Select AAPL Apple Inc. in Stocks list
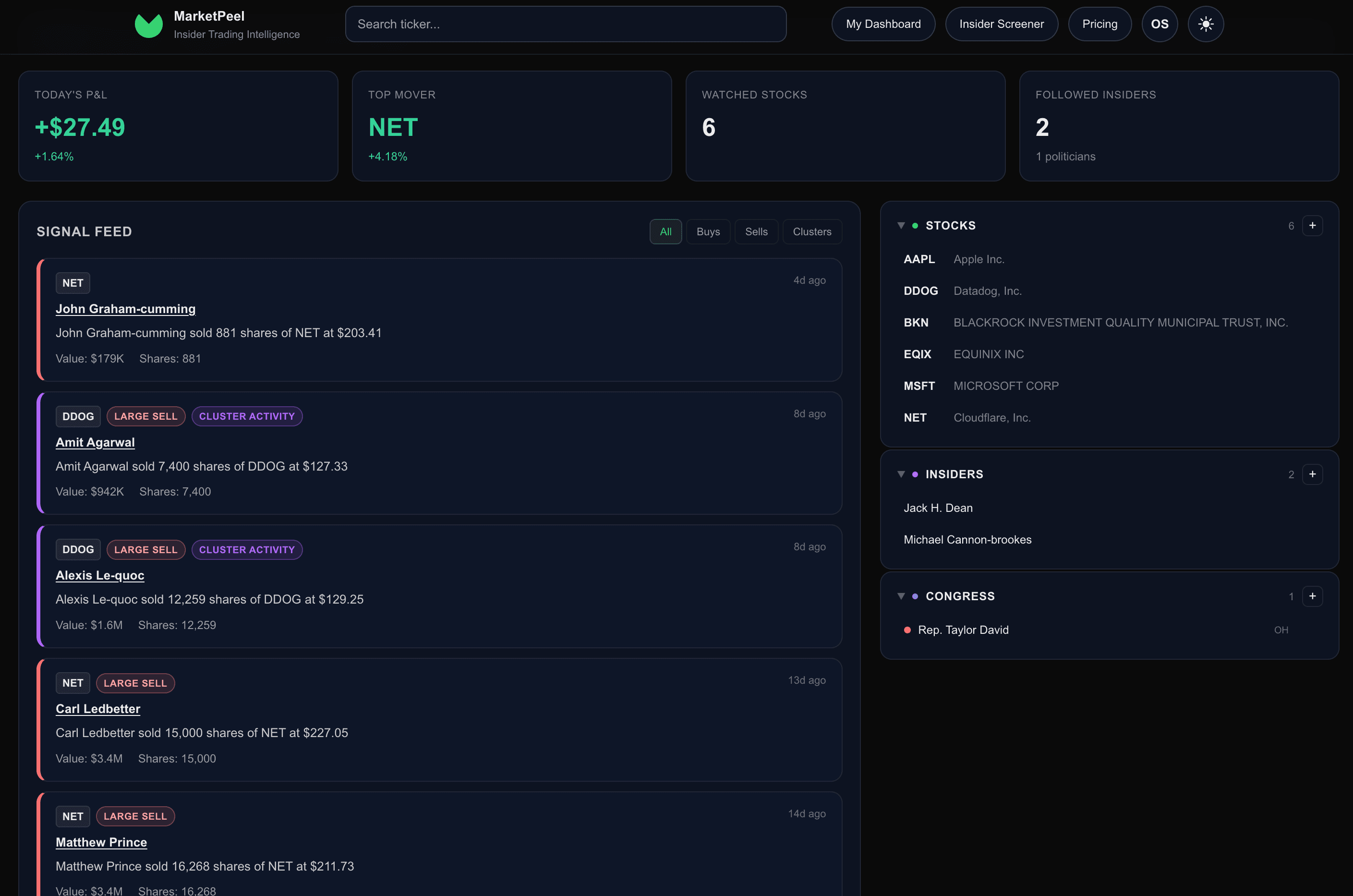Image resolution: width=1353 pixels, height=896 pixels. [1110, 259]
